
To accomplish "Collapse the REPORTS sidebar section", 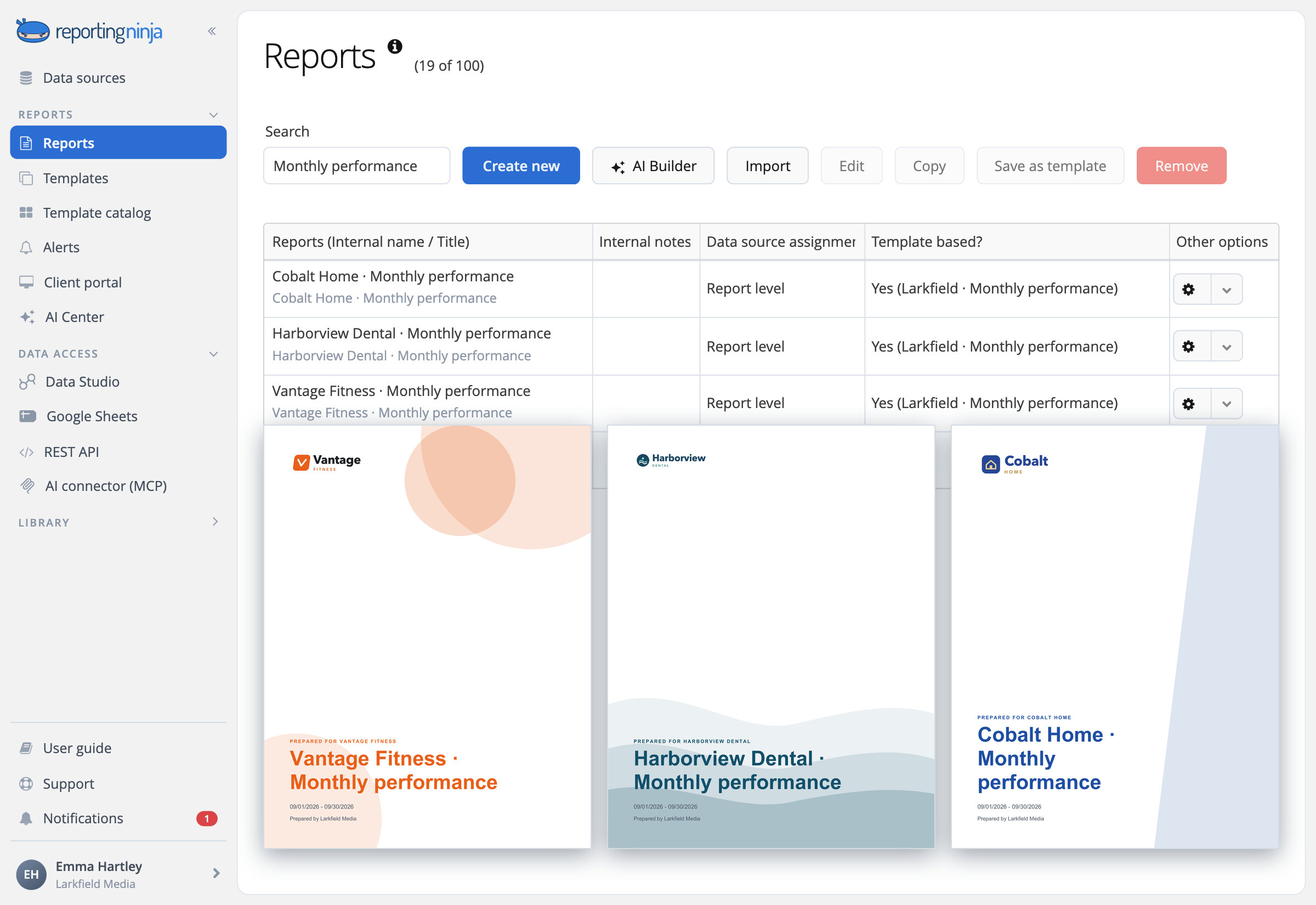I will (x=214, y=115).
